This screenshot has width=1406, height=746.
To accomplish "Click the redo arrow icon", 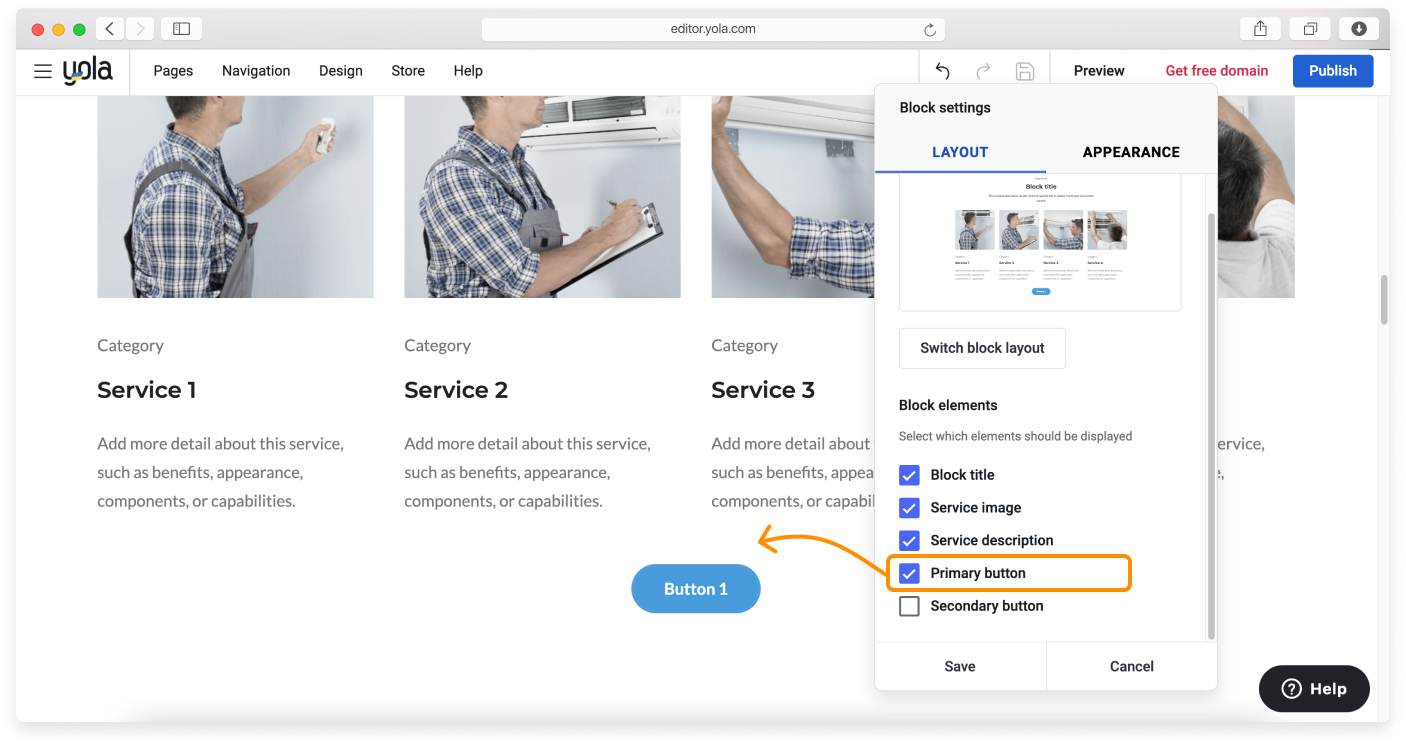I will (x=983, y=71).
